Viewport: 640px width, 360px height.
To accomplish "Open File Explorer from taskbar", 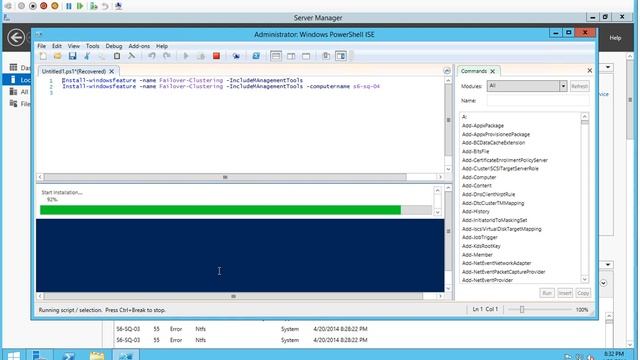I will 97,355.
